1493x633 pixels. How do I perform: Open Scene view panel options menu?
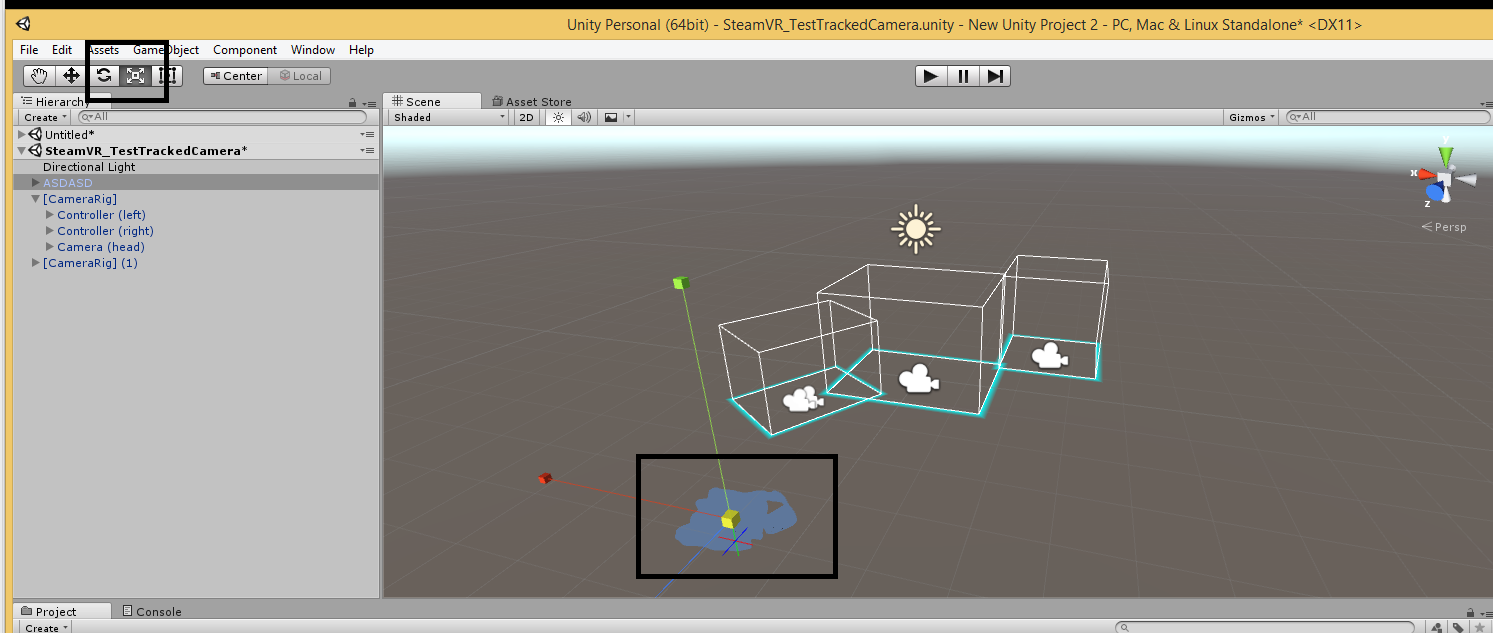point(1484,103)
